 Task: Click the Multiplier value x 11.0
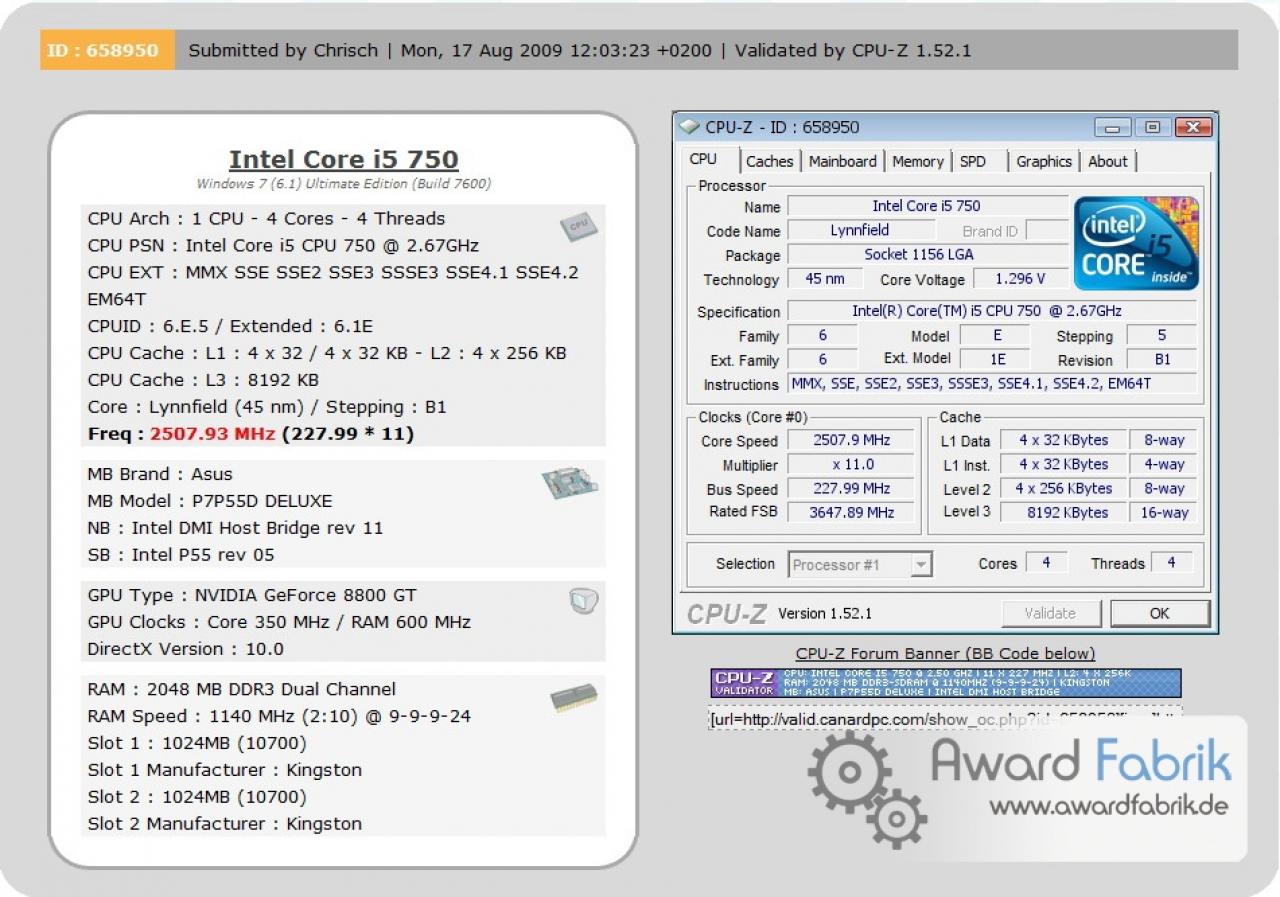click(851, 464)
